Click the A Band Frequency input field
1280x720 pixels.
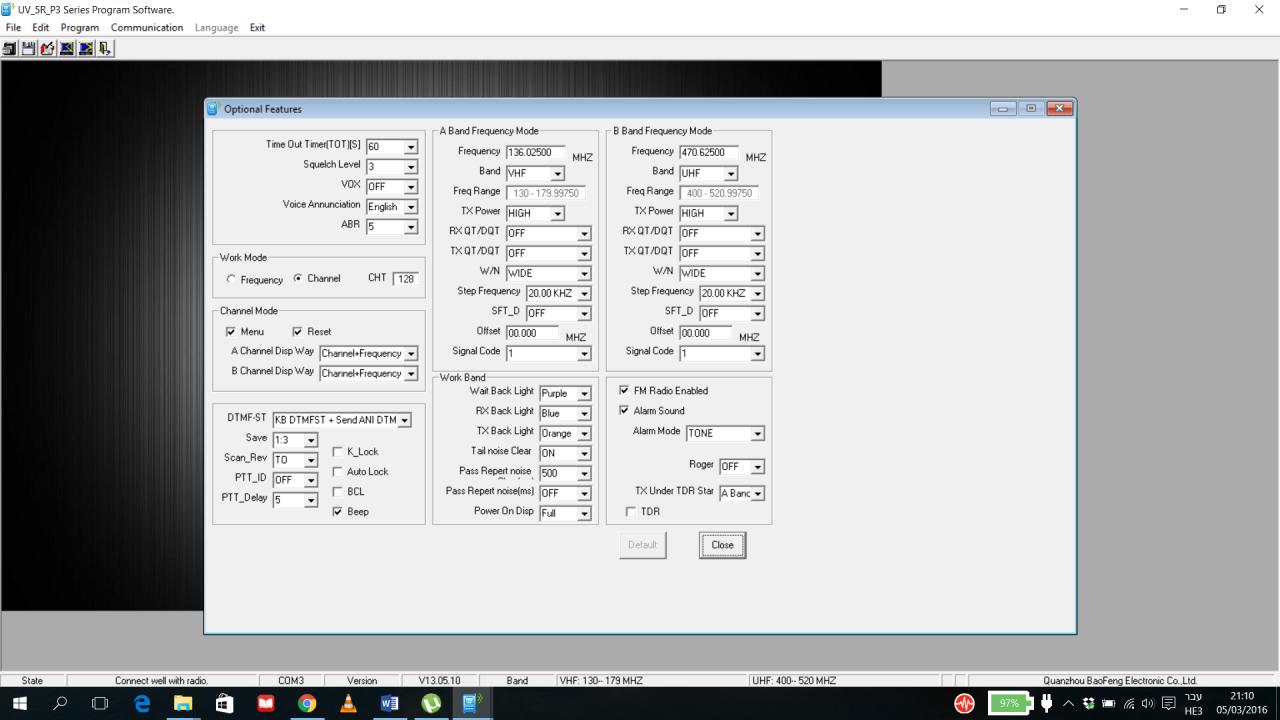click(x=535, y=153)
